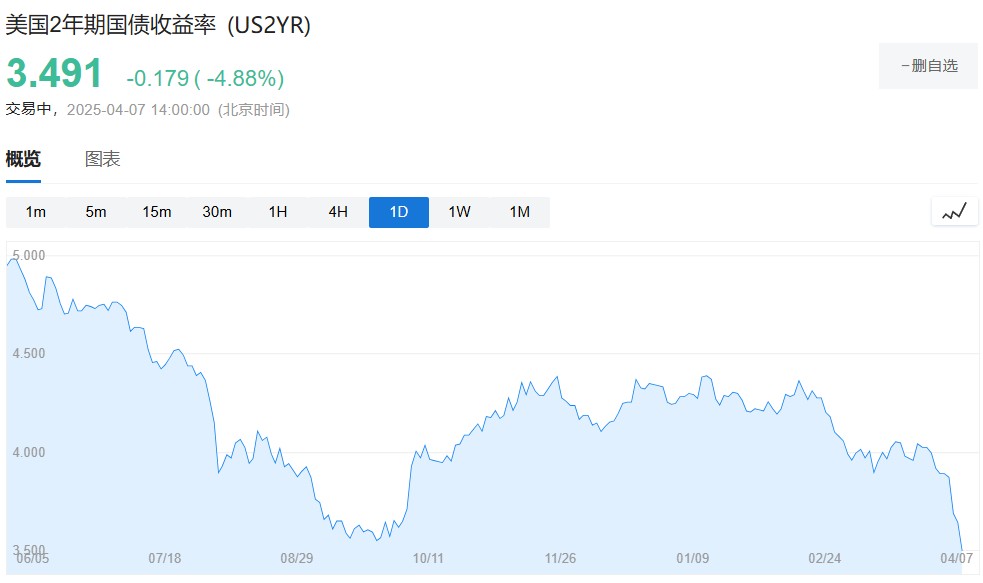
Task: Click the 04/07 date marker on axis
Action: (x=956, y=558)
